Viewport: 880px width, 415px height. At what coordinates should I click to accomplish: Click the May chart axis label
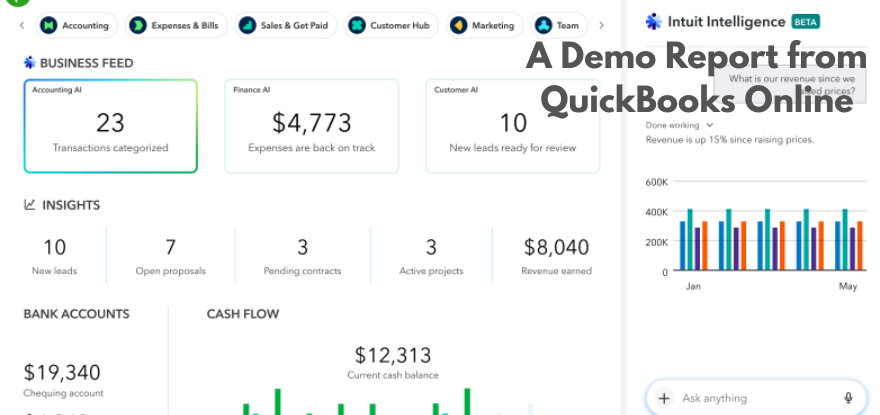coord(848,286)
